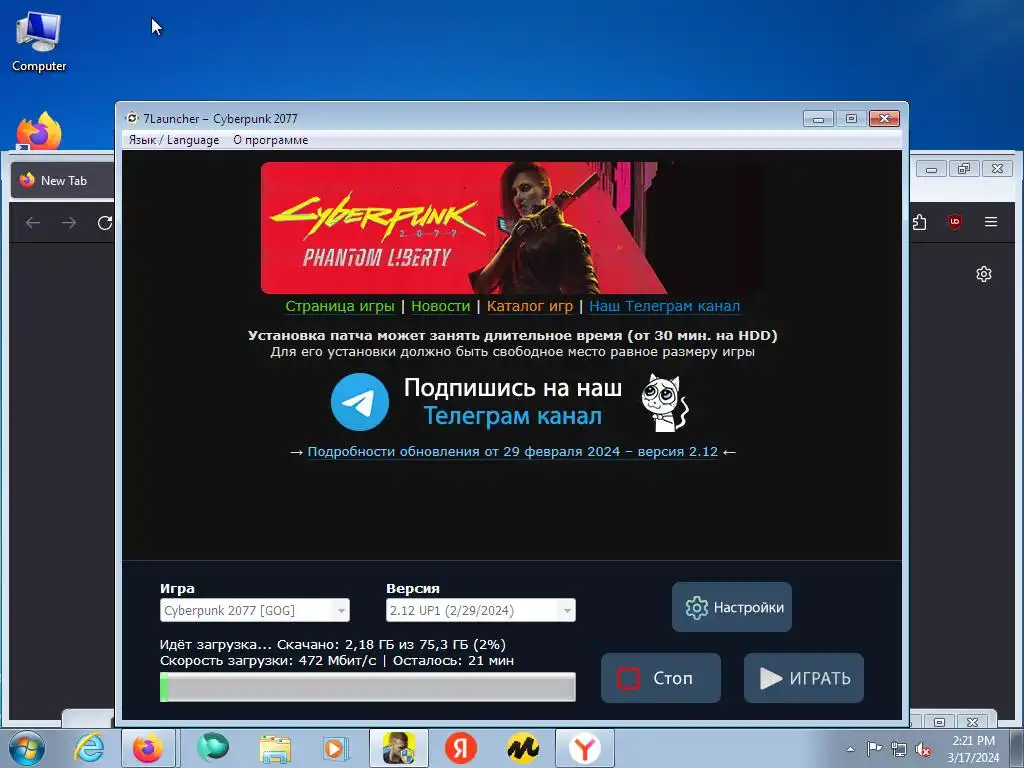Expand the Версия dropdown 2.12 UP1
The height and width of the screenshot is (768, 1024).
pos(481,610)
